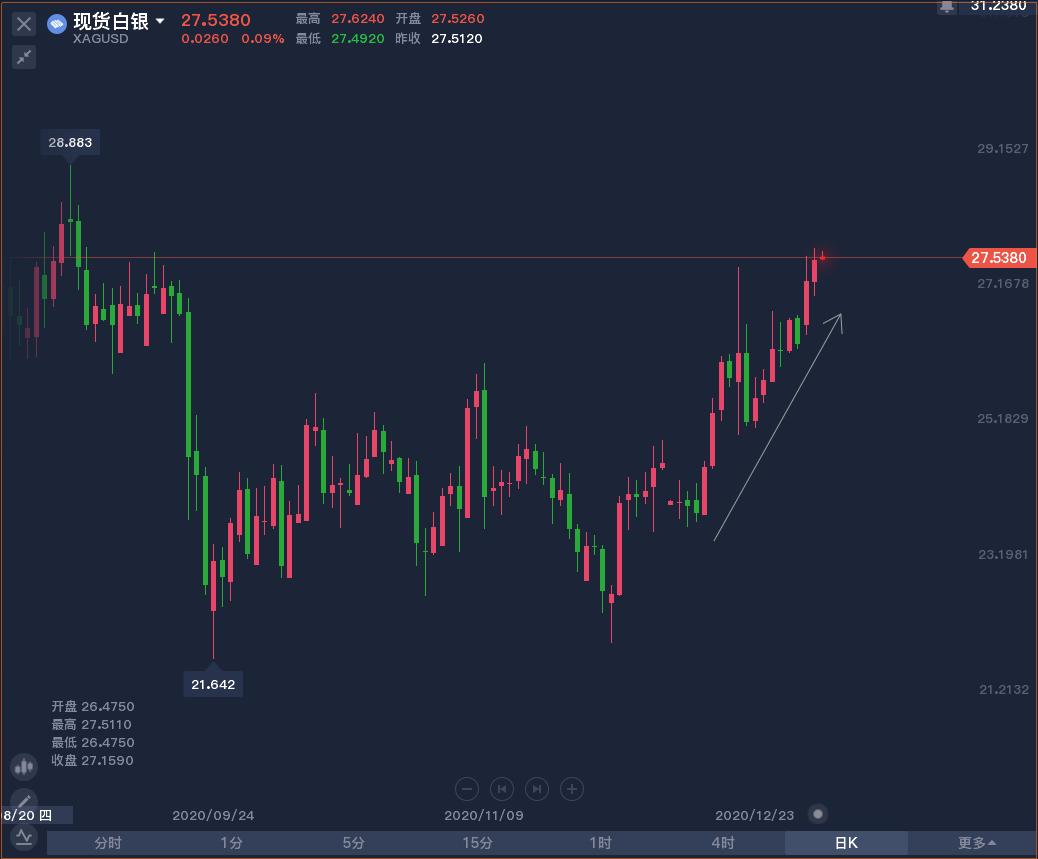Click the 2020/12/23 date axis label

click(x=755, y=815)
